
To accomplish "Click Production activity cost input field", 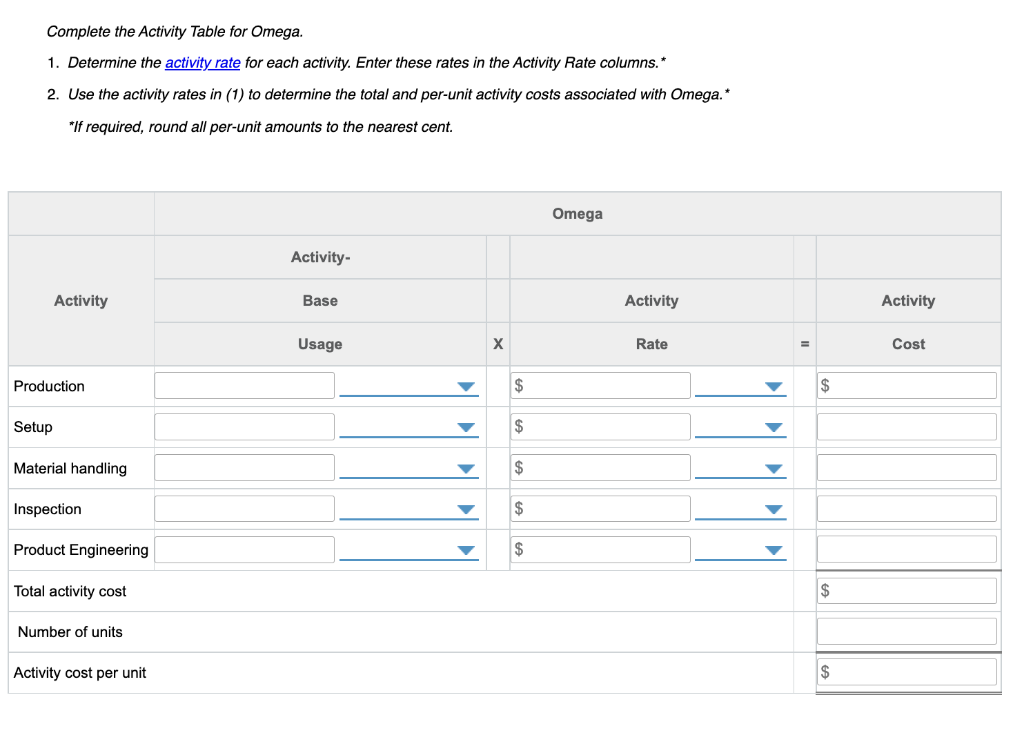I will click(912, 386).
